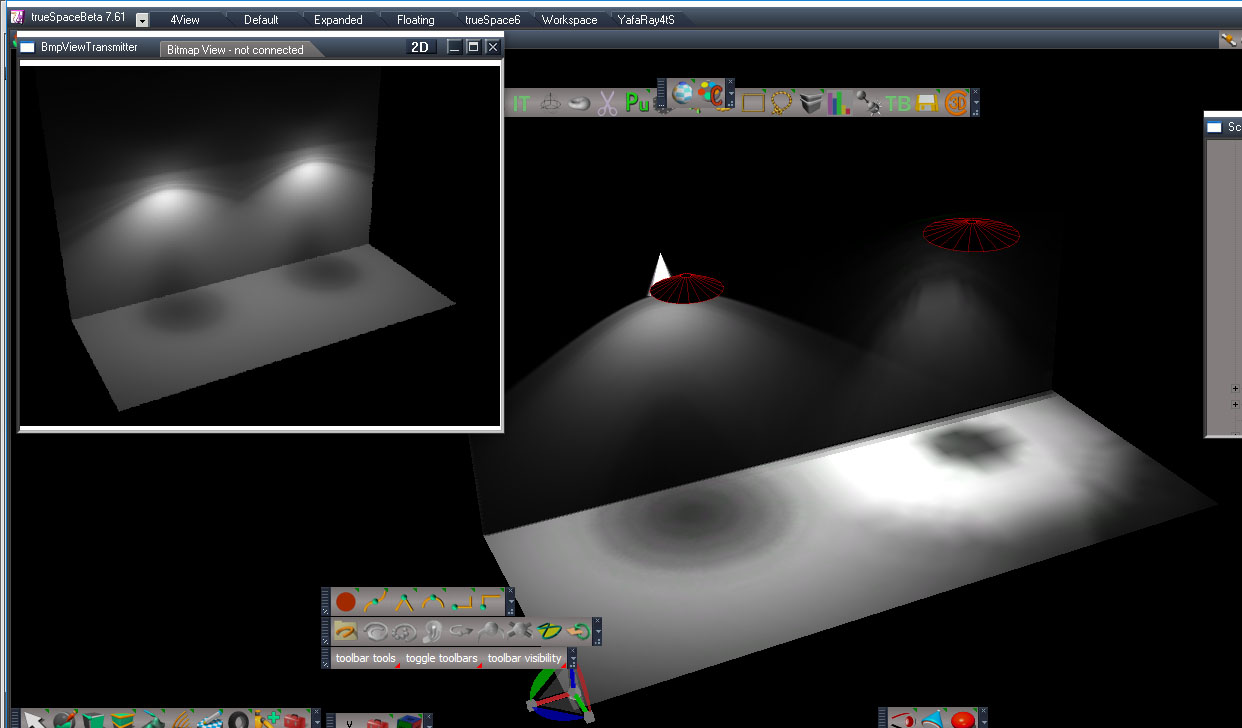Click the green Pu toolbar icon
1242x728 pixels.
(x=637, y=102)
